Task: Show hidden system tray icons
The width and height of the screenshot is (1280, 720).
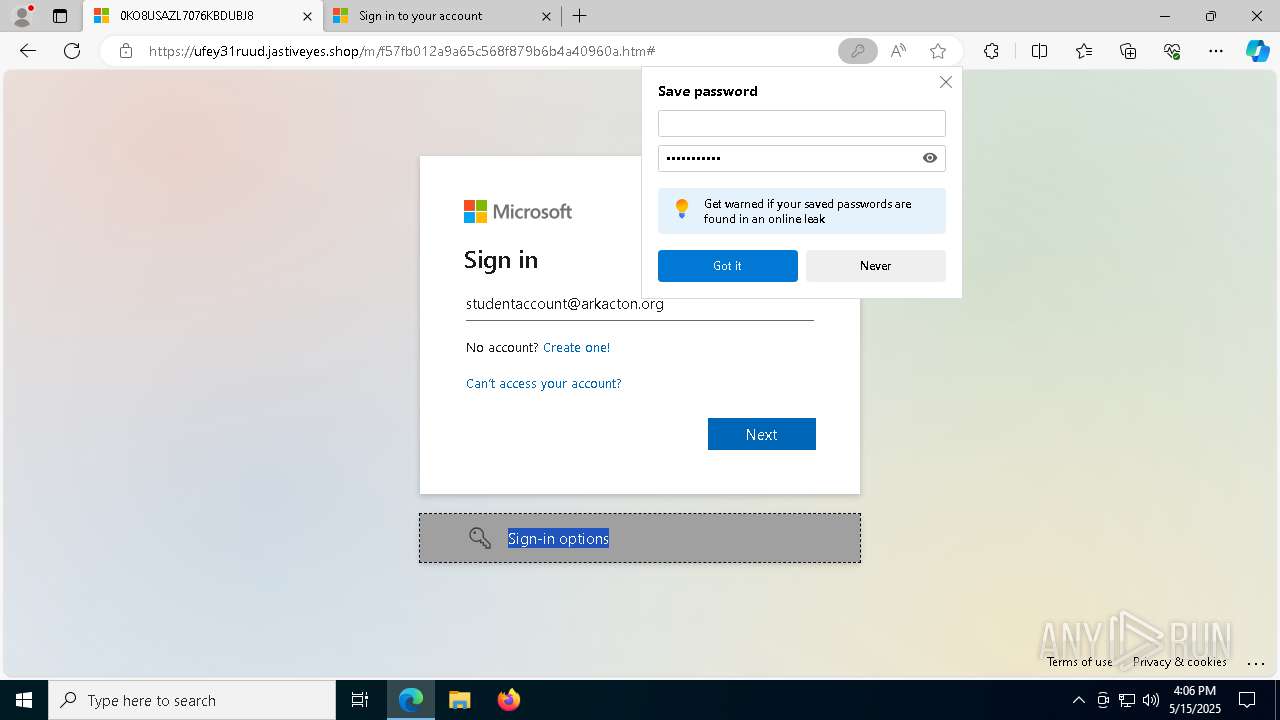Action: click(1078, 700)
